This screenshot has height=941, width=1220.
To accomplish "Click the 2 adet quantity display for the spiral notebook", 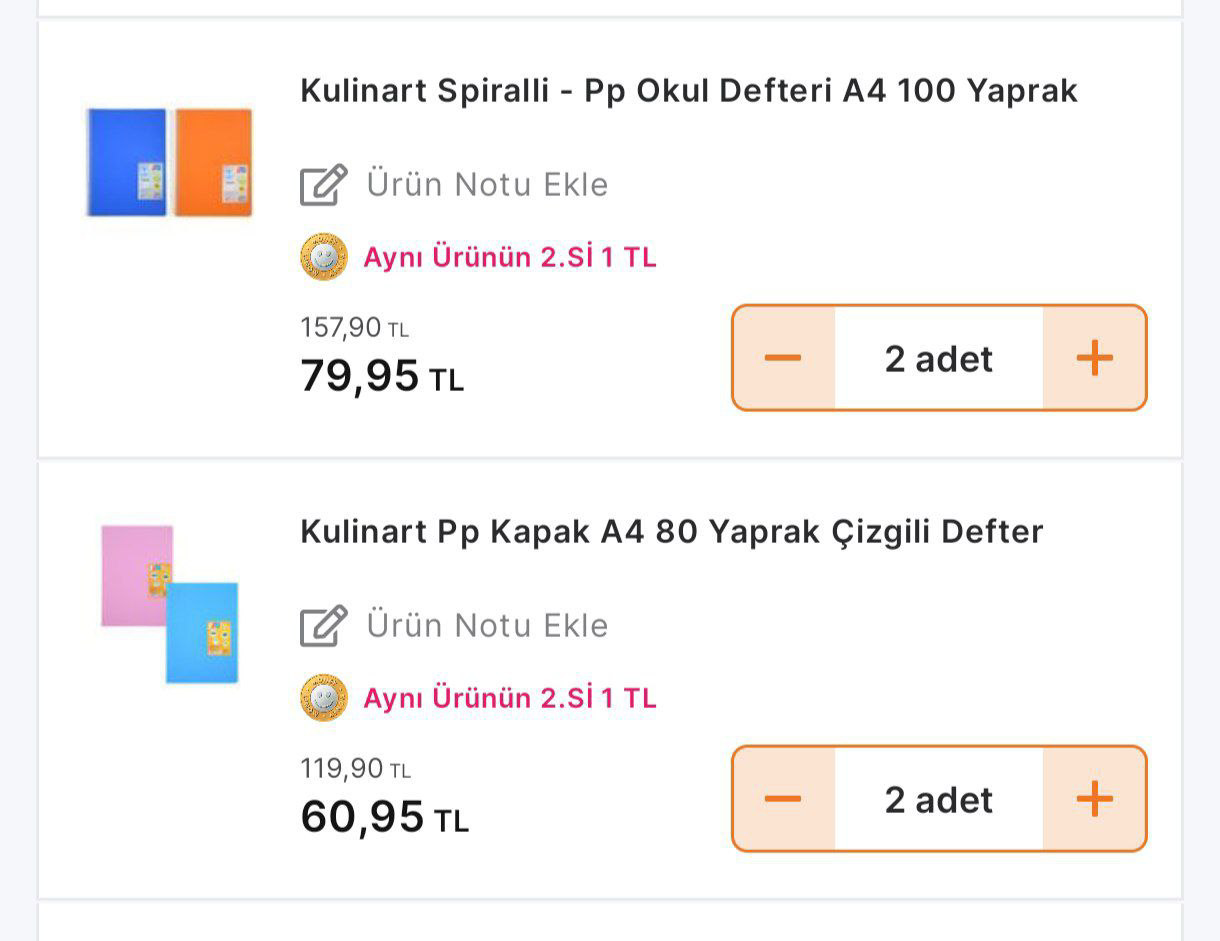I will coord(938,357).
